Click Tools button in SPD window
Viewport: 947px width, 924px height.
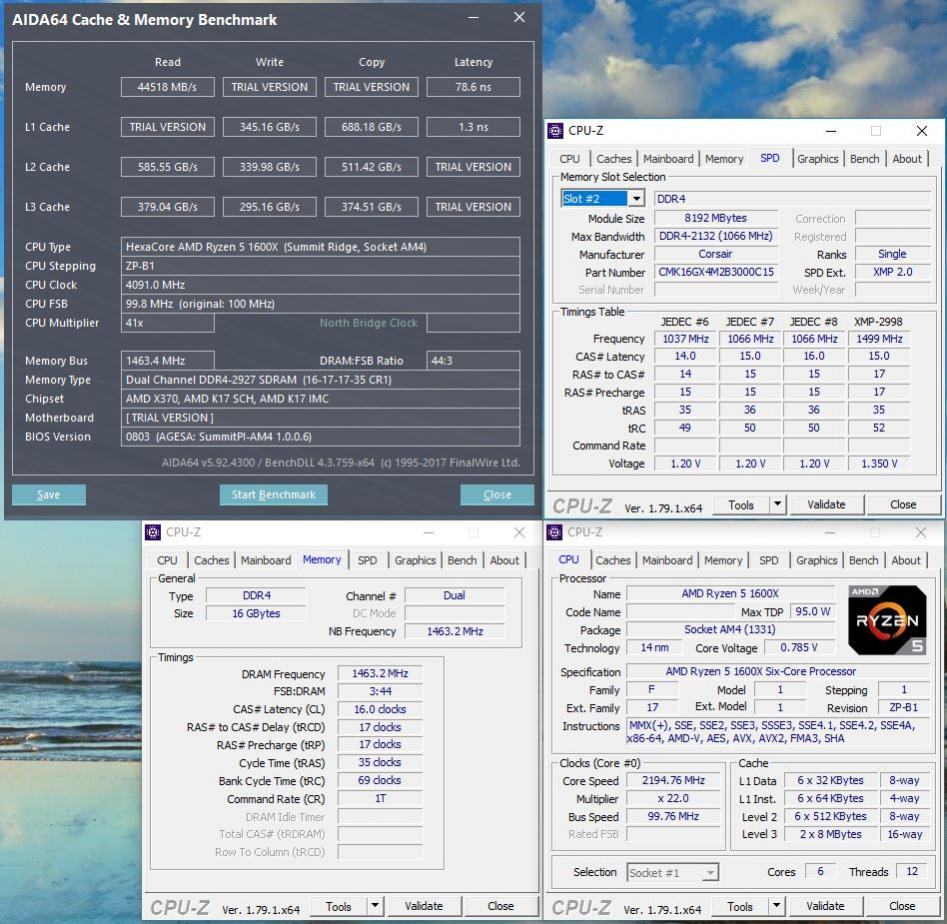pyautogui.click(x=741, y=504)
